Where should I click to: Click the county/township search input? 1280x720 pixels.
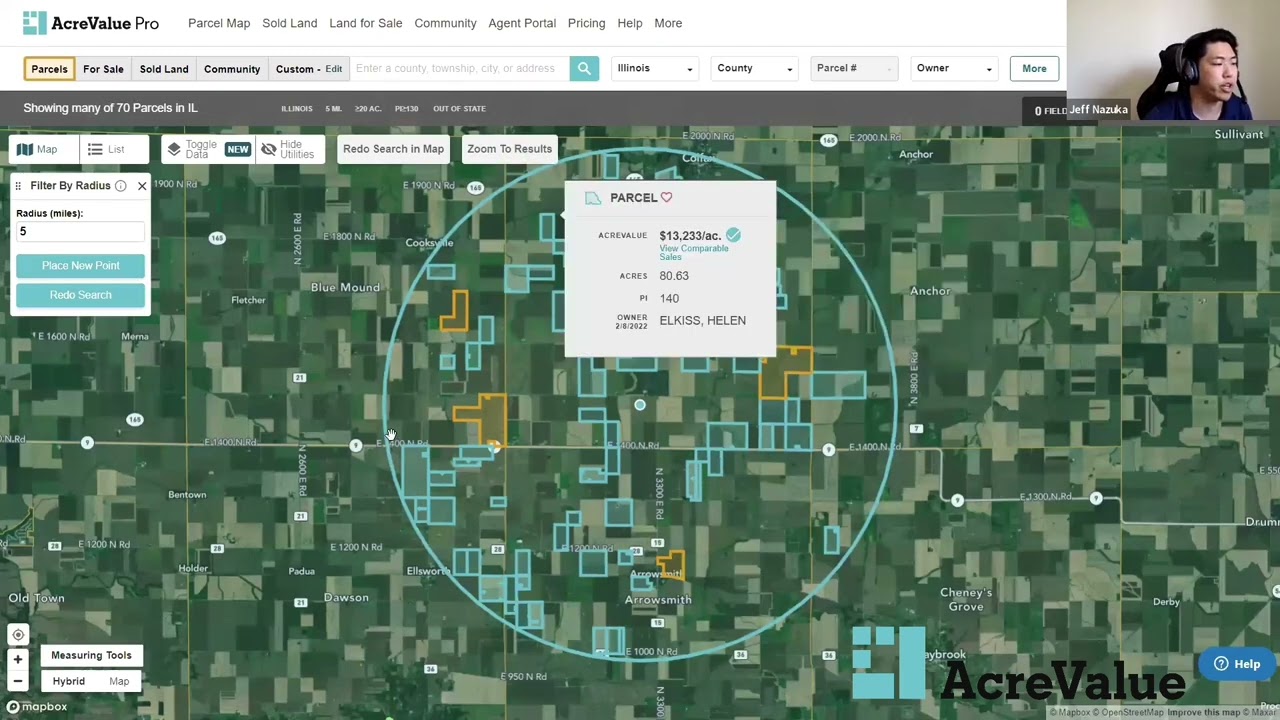(x=460, y=68)
